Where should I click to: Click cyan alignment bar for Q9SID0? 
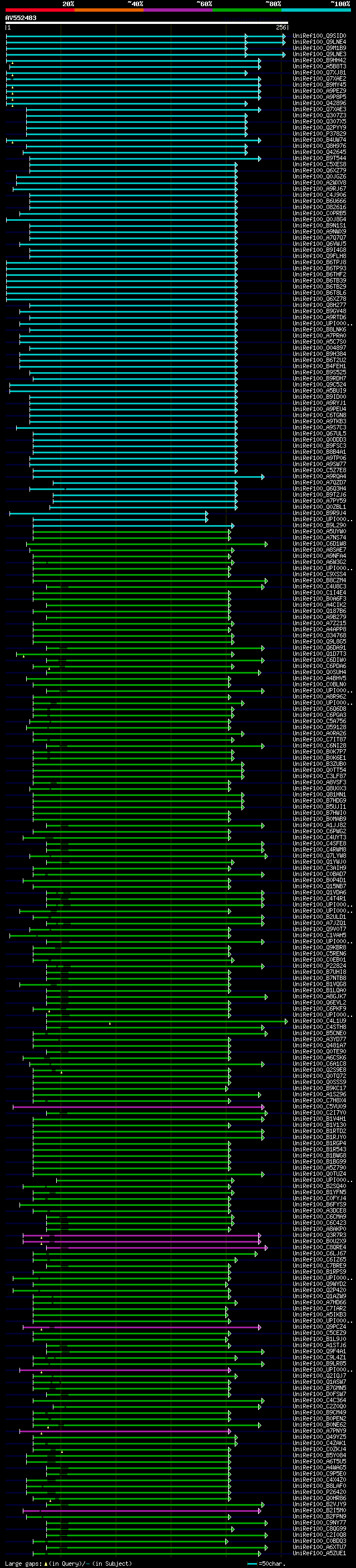tap(145, 36)
